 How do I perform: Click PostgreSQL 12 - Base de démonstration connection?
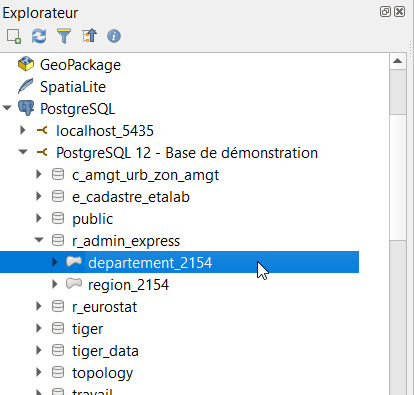point(187,153)
